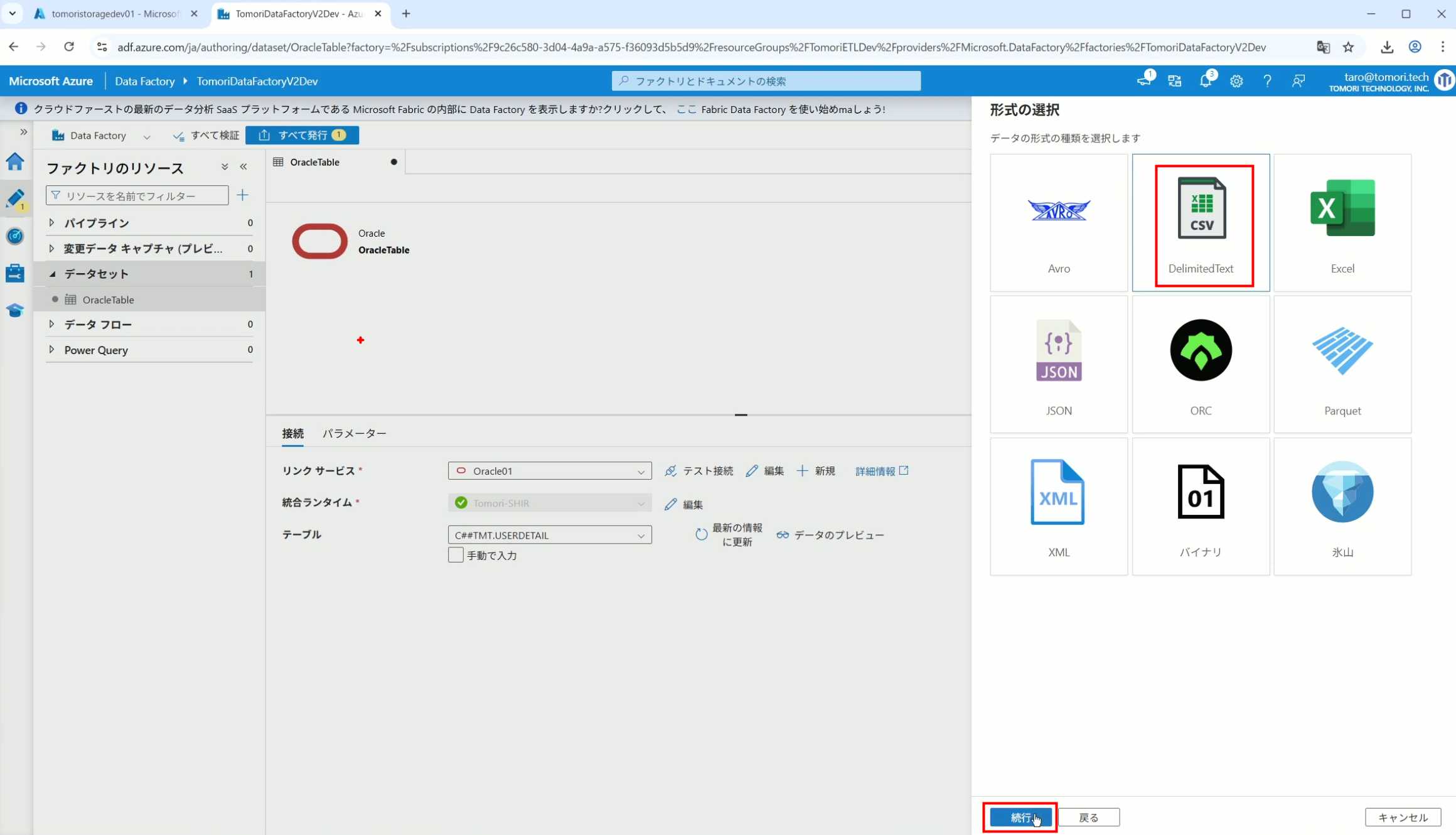This screenshot has width=1456, height=835.
Task: Open the リンク サービス Oracle01 dropdown
Action: click(x=549, y=471)
